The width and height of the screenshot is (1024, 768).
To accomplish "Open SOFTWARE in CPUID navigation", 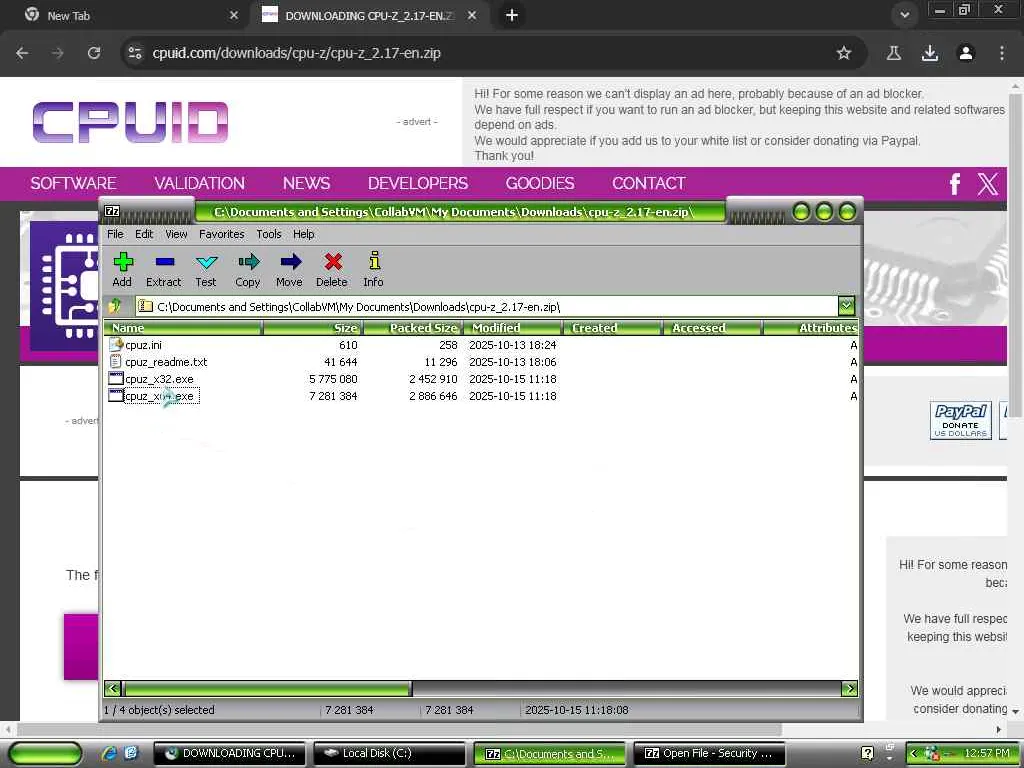I will [x=73, y=184].
